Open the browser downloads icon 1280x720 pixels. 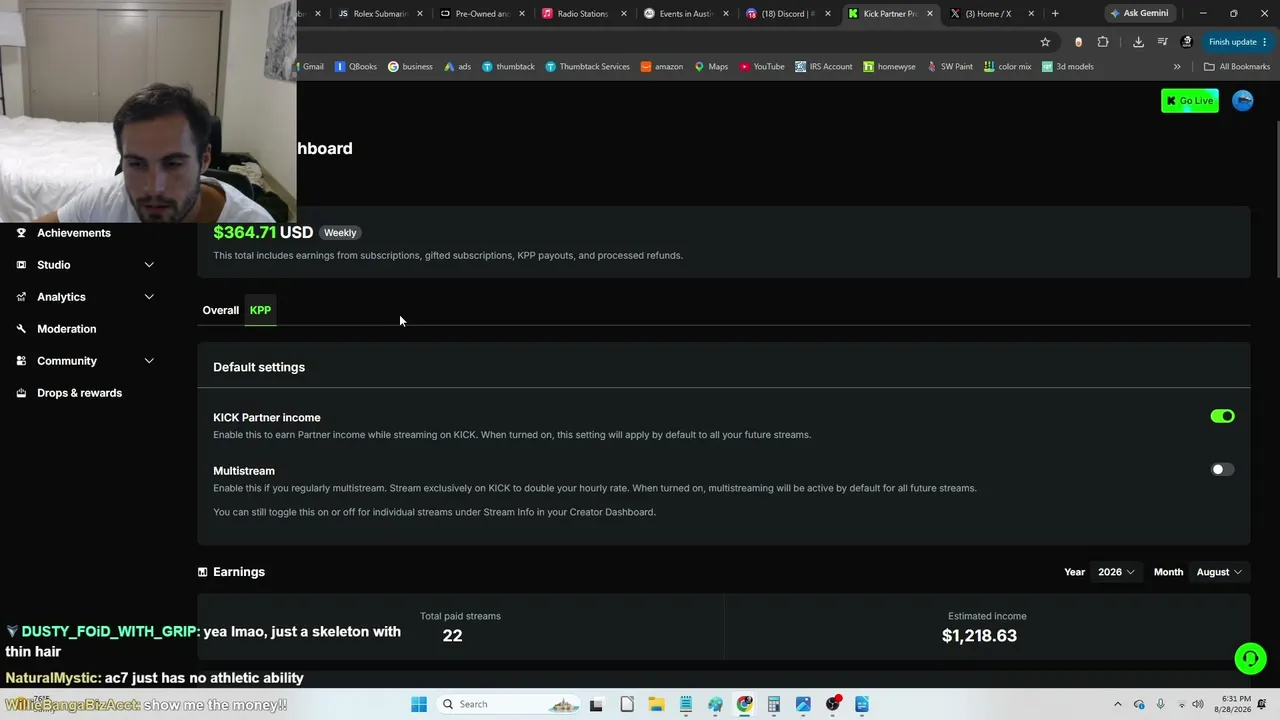1138,42
